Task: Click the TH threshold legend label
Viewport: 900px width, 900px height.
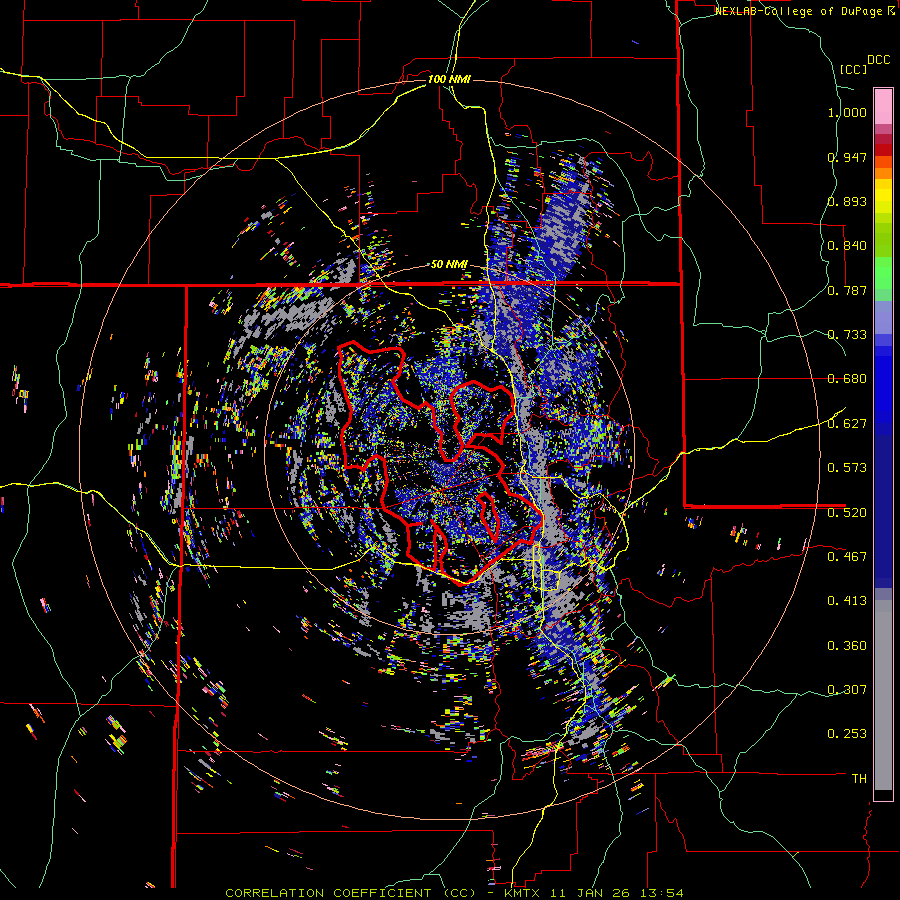Action: click(x=859, y=779)
